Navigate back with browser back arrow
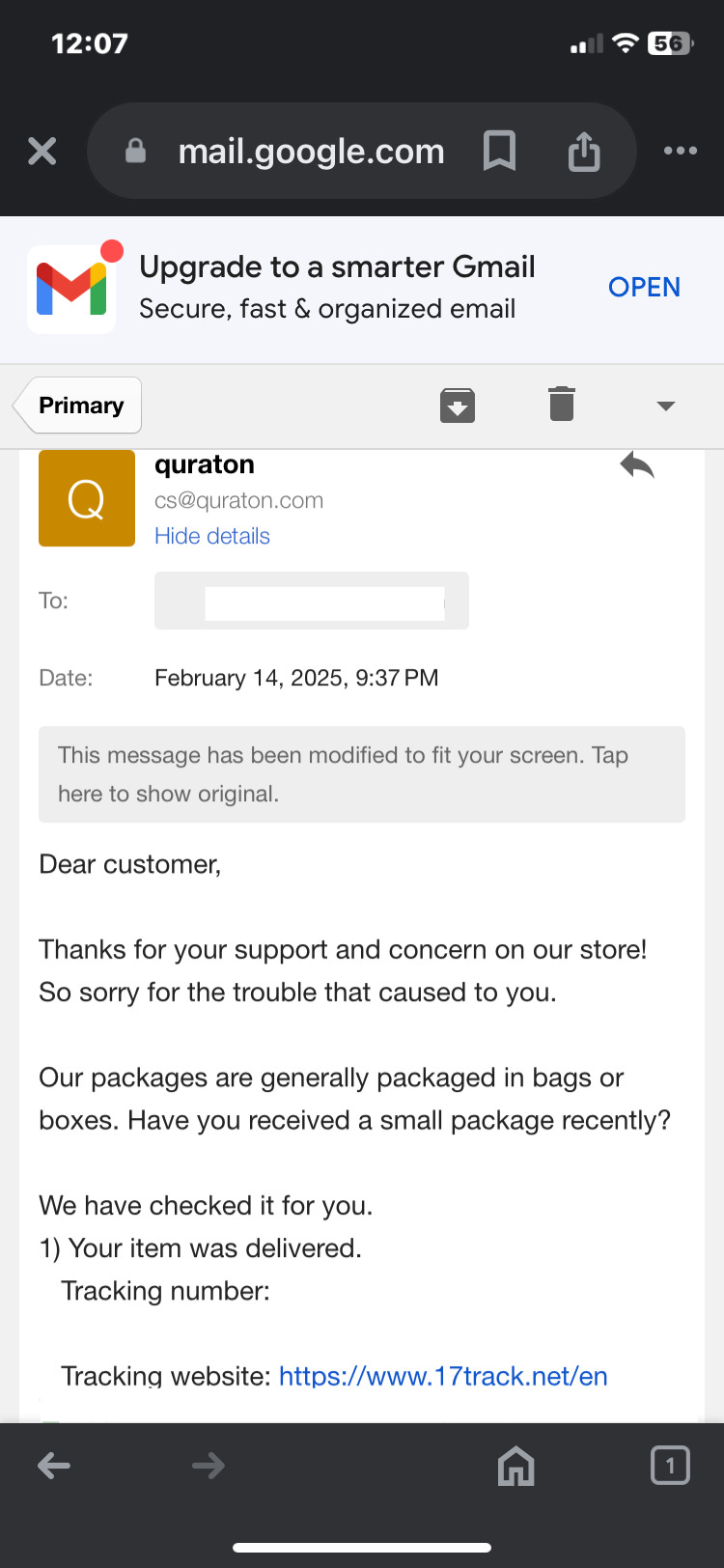The height and width of the screenshot is (1568, 724). [54, 1467]
